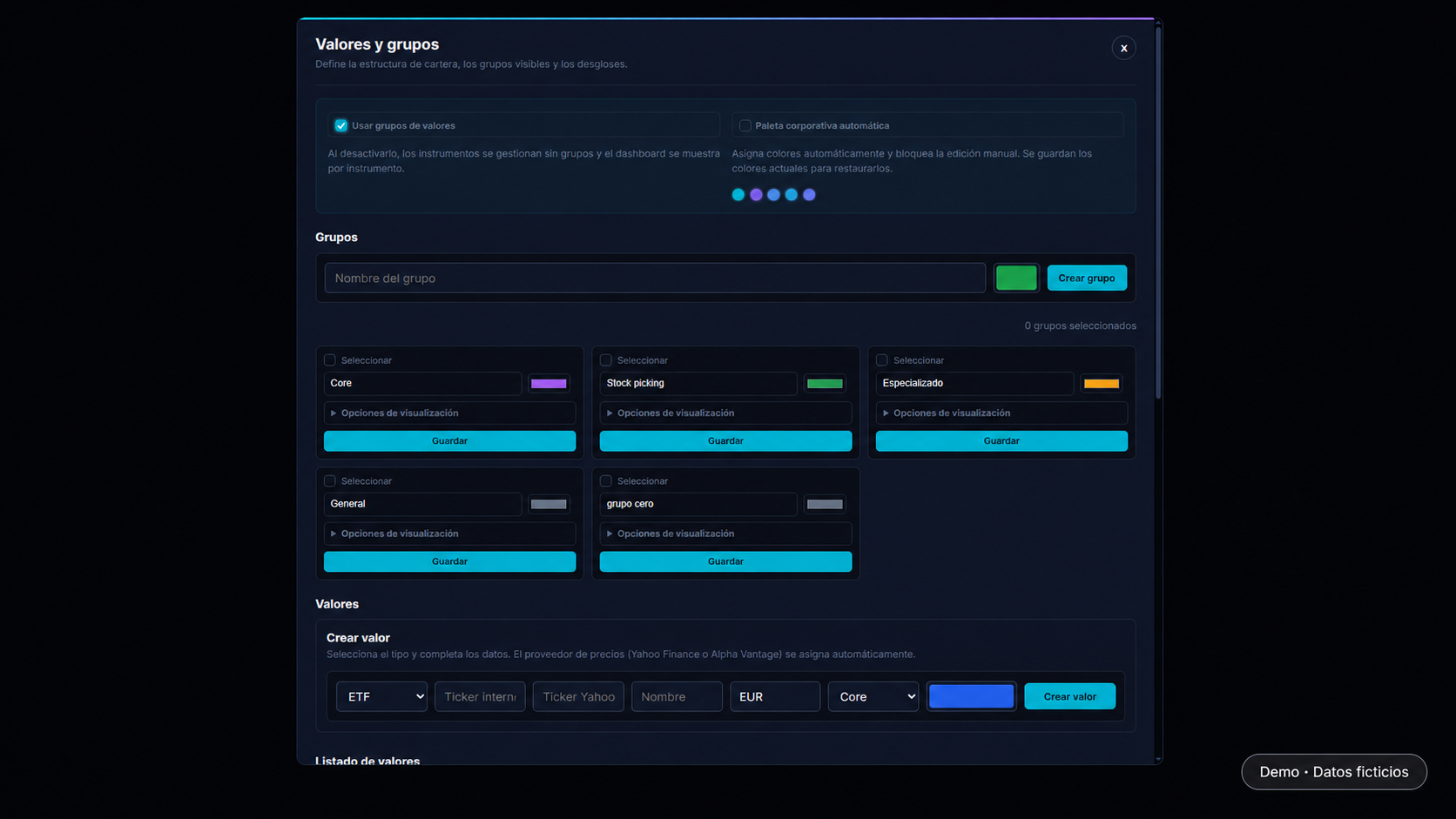Edit the Stock picking name field
This screenshot has height=819, width=1456.
pos(698,383)
